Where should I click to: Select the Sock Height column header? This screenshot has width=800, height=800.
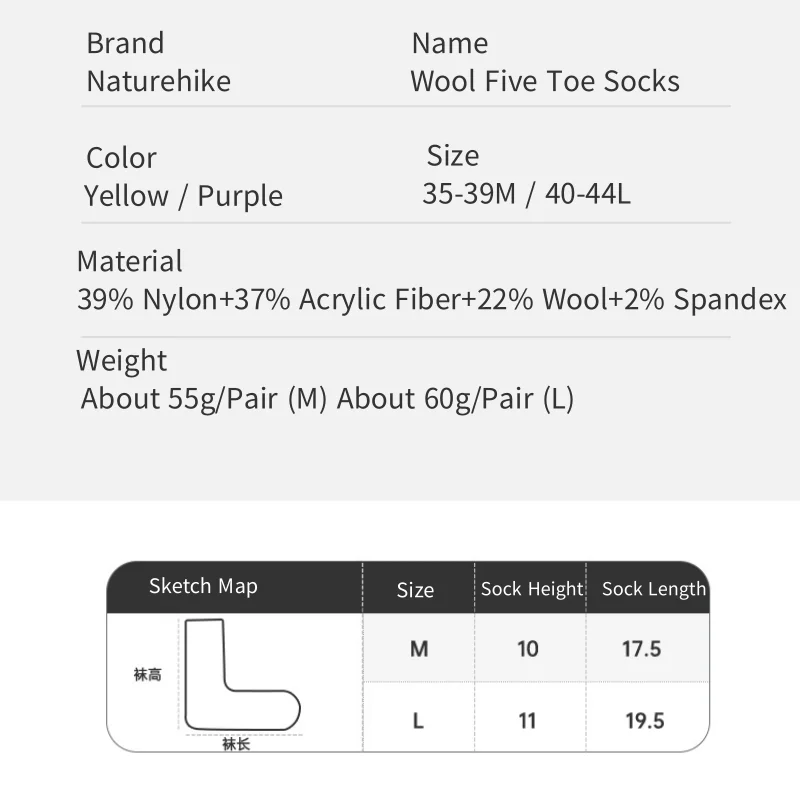[531, 589]
